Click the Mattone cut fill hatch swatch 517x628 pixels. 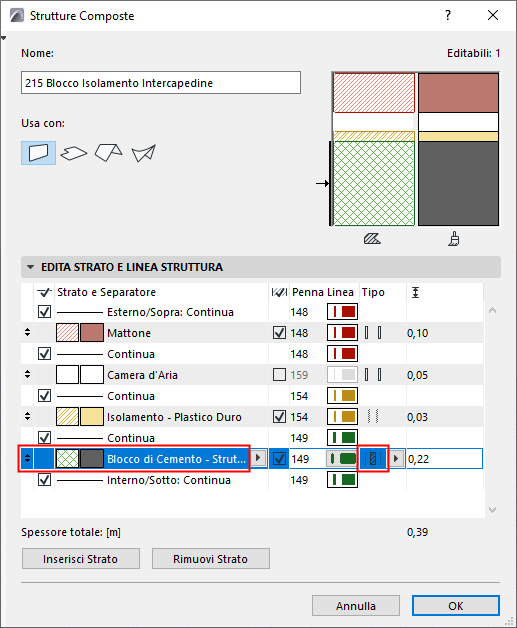tap(67, 333)
